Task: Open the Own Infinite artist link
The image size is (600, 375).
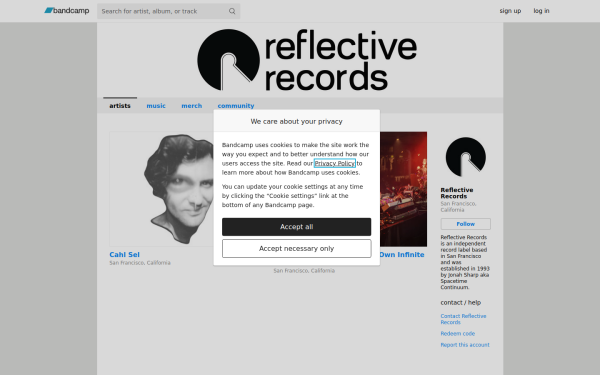Action: point(401,254)
